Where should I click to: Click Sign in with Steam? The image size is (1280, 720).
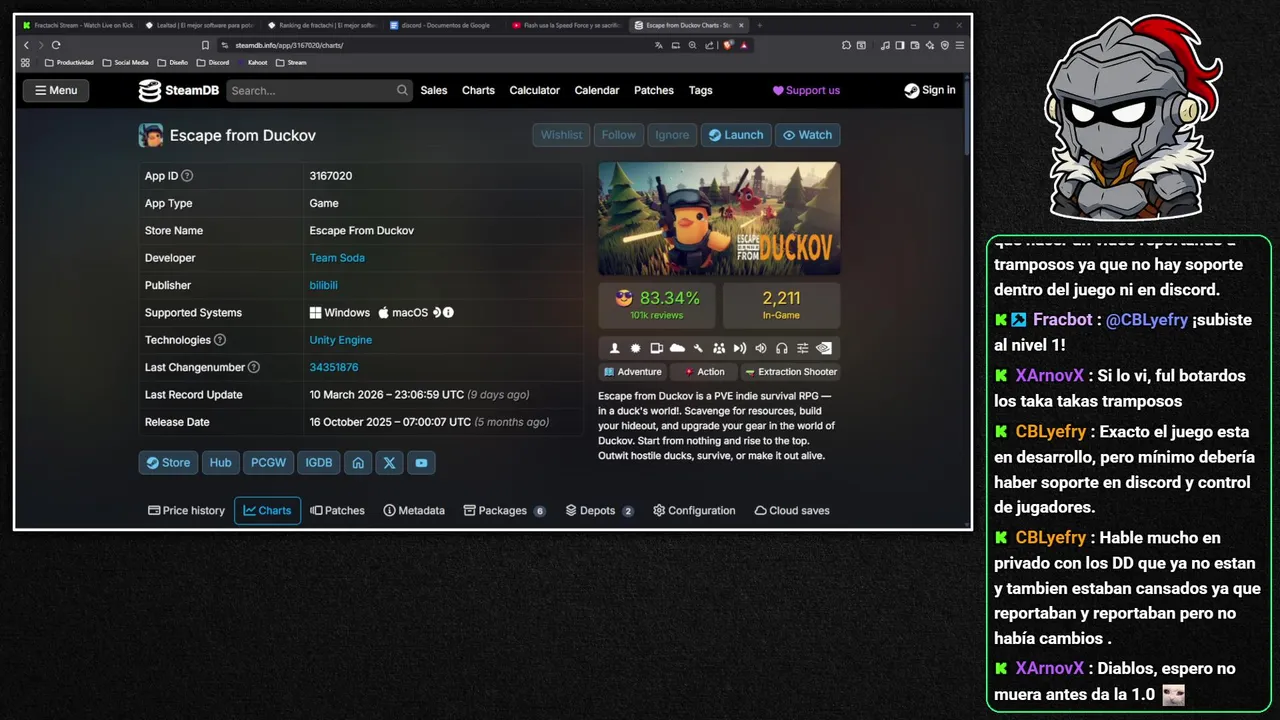[930, 90]
